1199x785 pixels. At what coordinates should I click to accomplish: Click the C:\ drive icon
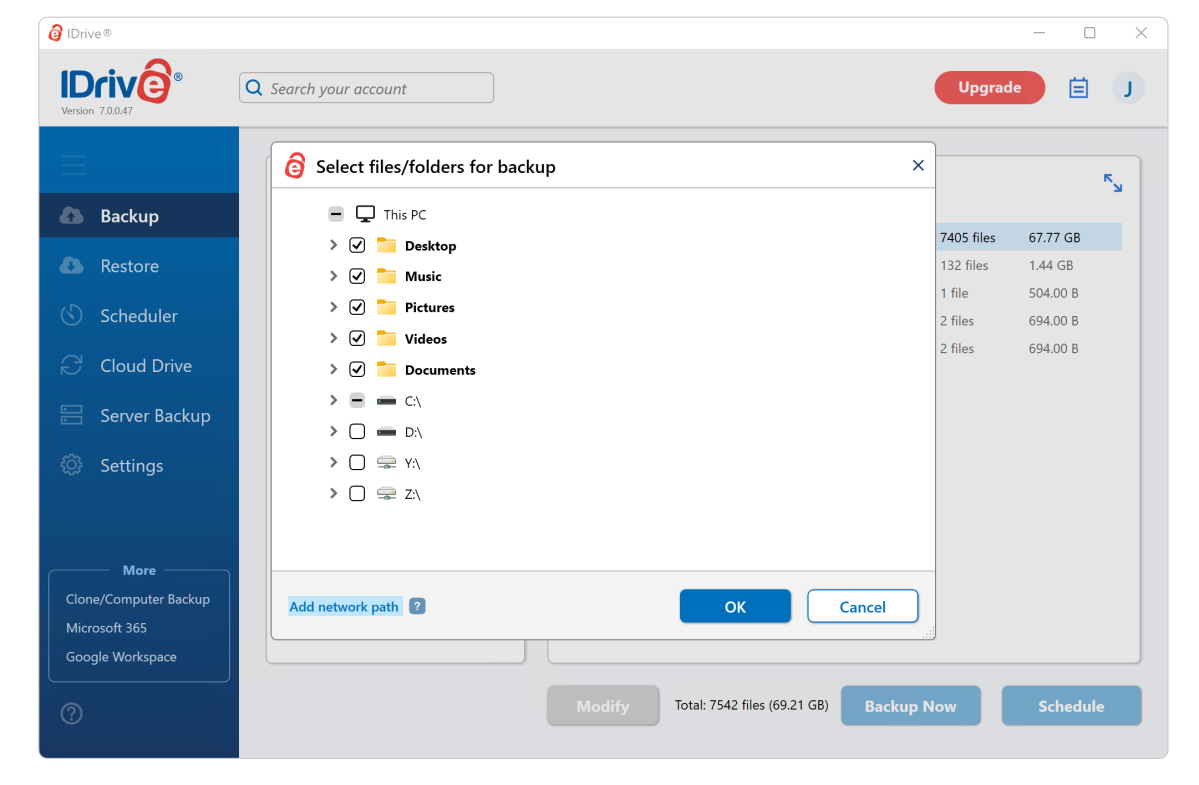tap(387, 401)
